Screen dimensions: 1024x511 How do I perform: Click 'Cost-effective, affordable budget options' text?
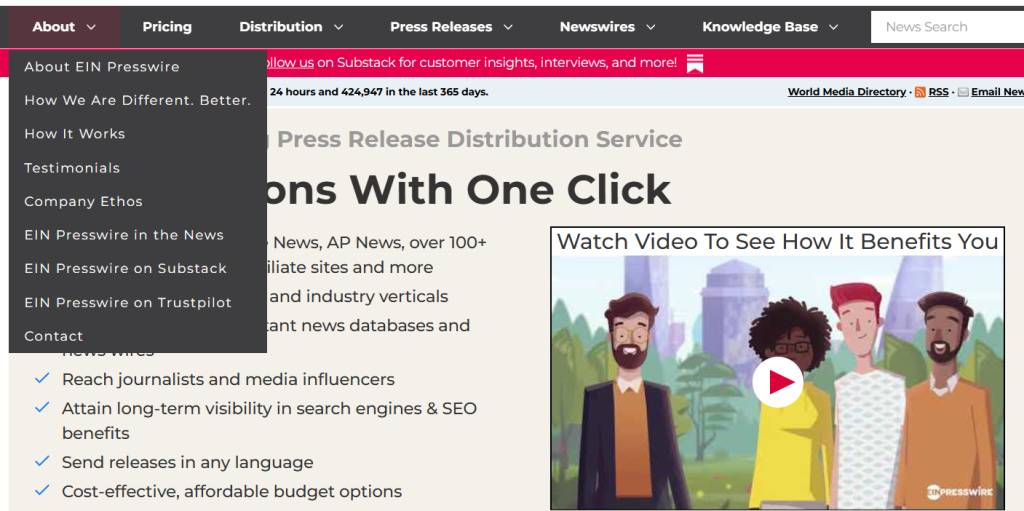pos(232,491)
